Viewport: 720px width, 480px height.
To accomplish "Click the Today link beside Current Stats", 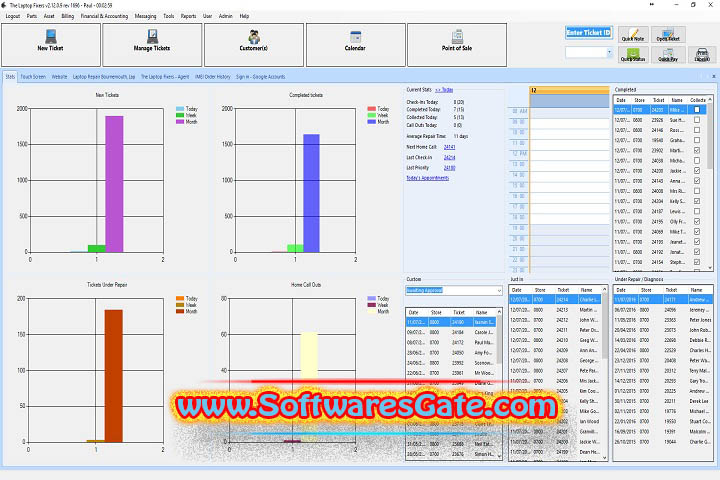I will (x=444, y=90).
